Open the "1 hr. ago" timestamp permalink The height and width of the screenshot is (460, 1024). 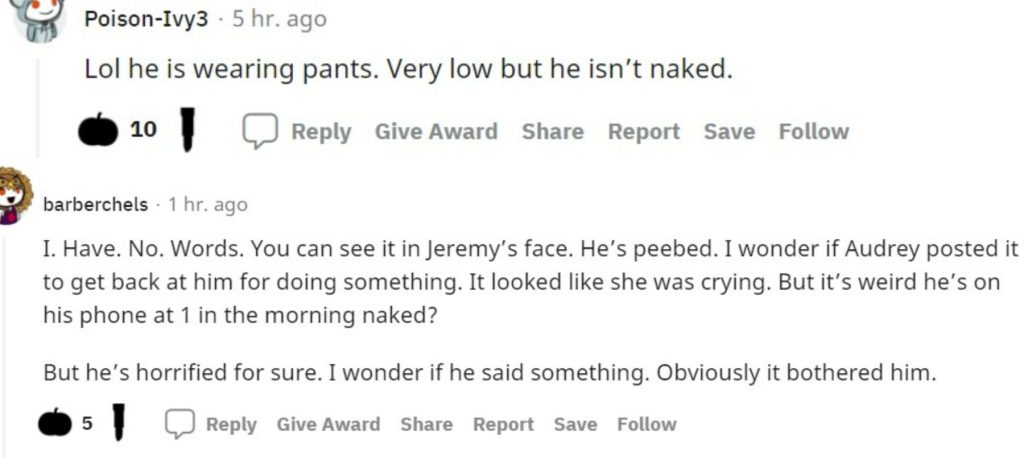208,204
